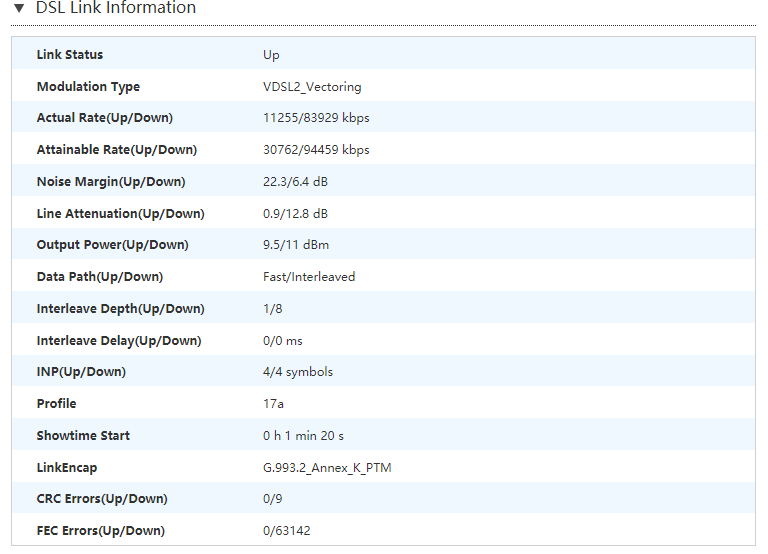Select the 0/0 ms value
The image size is (768, 554).
click(283, 340)
